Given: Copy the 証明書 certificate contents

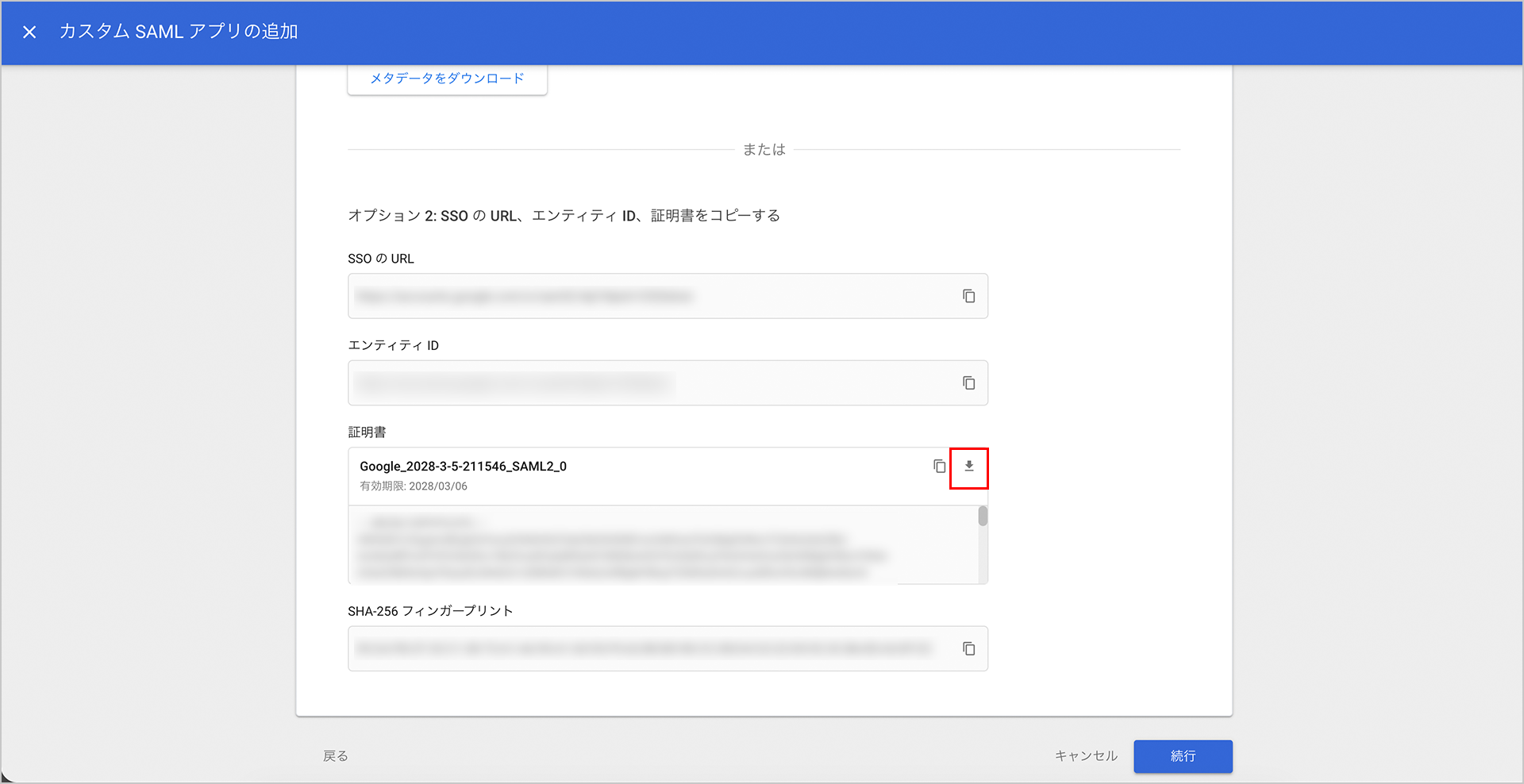Looking at the screenshot, I should pyautogui.click(x=939, y=466).
